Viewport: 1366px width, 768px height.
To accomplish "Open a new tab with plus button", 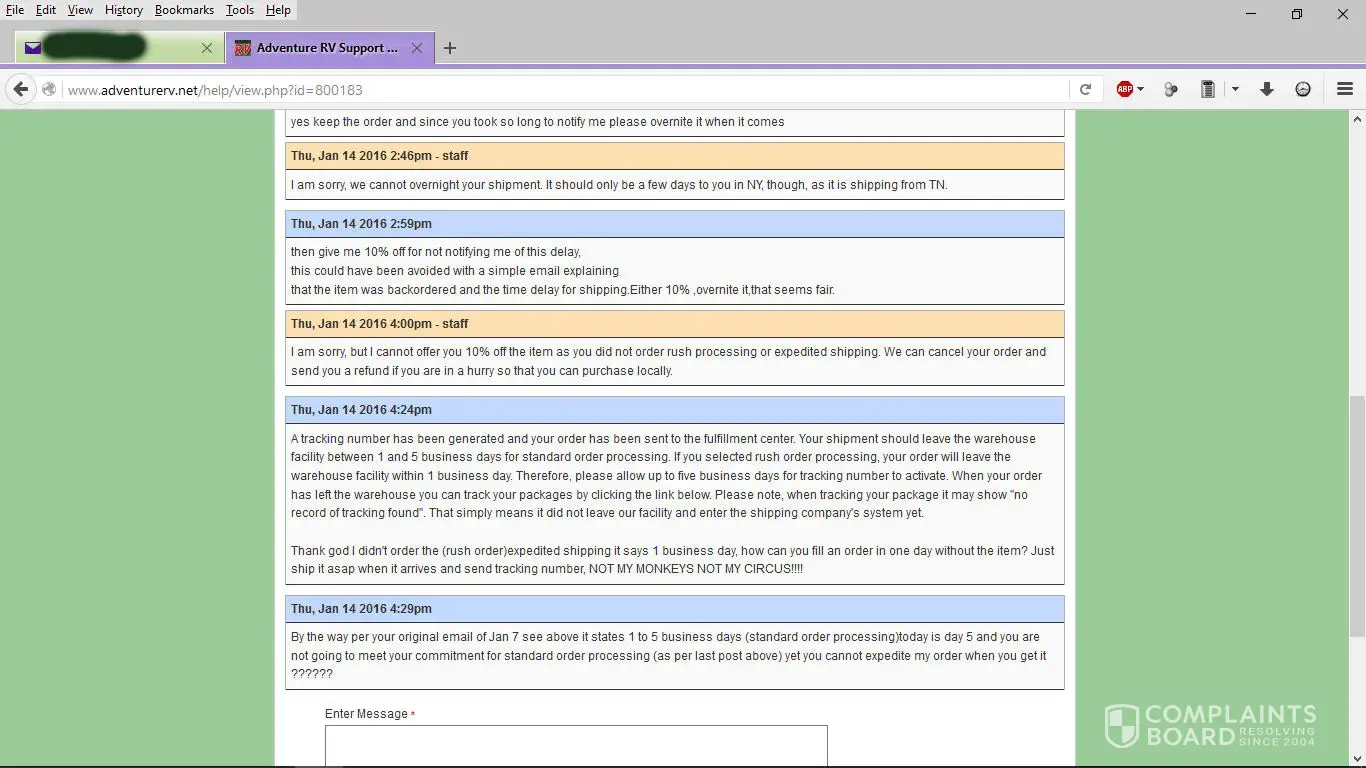I will 450,48.
